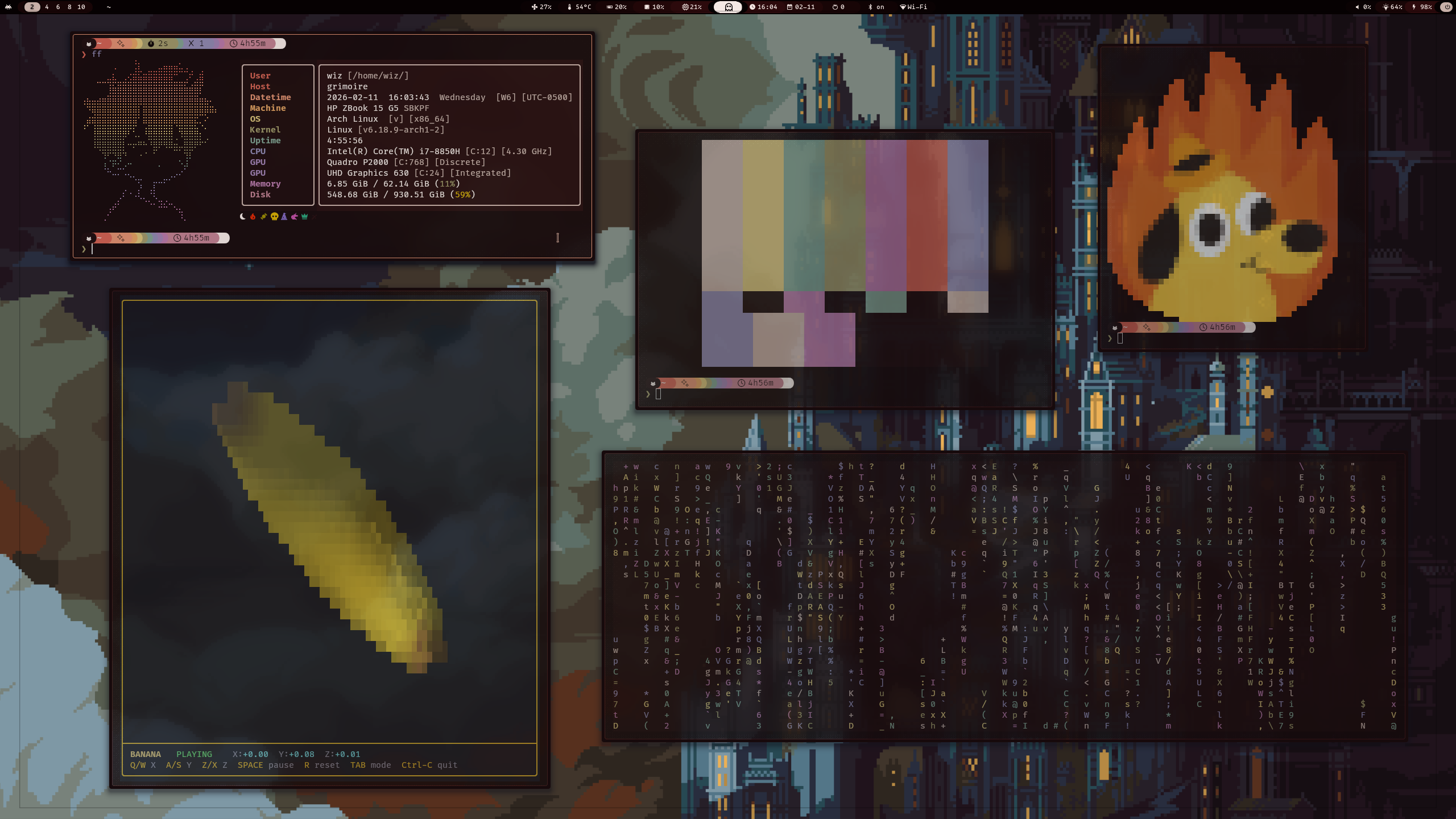Click the ghost icon in the top bar
1456x819 pixels.
pyautogui.click(x=729, y=7)
